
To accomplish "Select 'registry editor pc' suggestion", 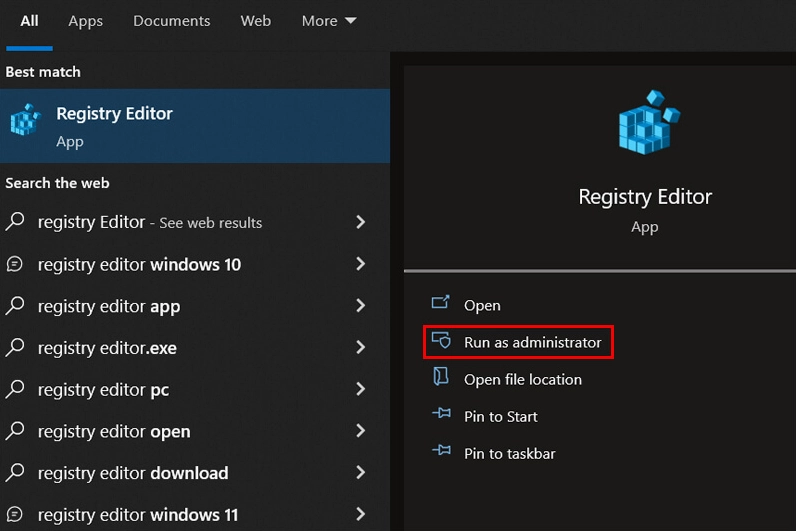I will click(195, 389).
